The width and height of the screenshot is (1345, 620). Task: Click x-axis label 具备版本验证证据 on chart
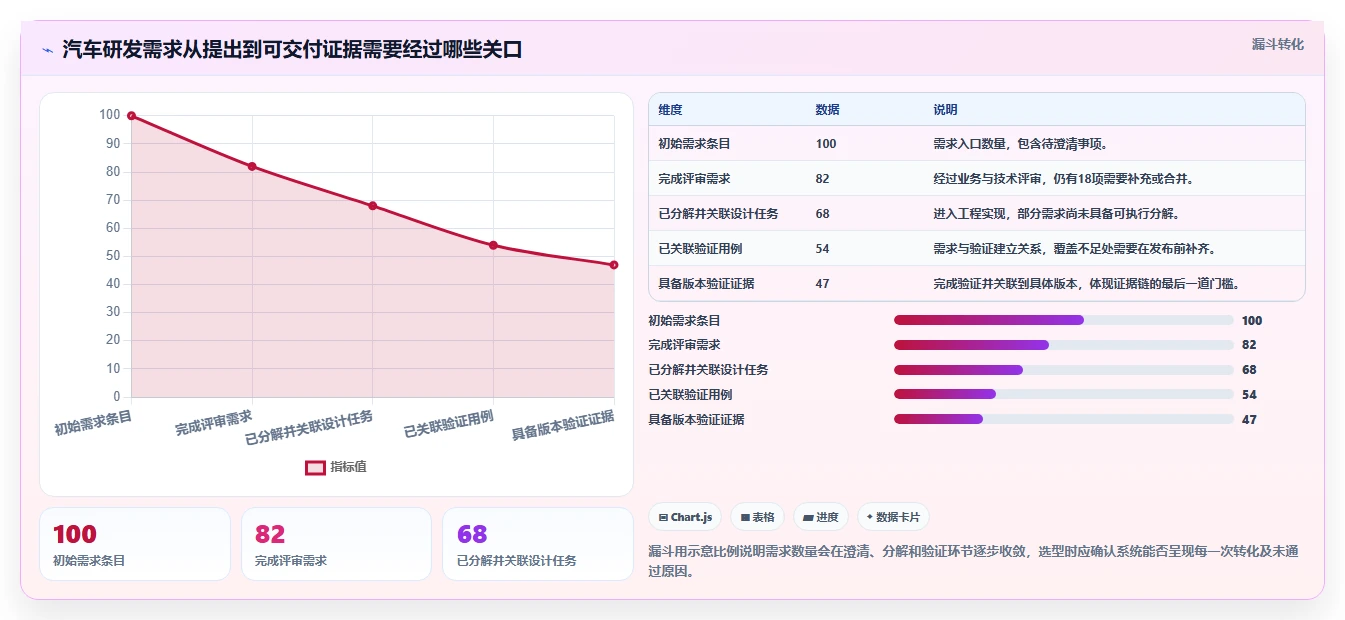coord(563,425)
